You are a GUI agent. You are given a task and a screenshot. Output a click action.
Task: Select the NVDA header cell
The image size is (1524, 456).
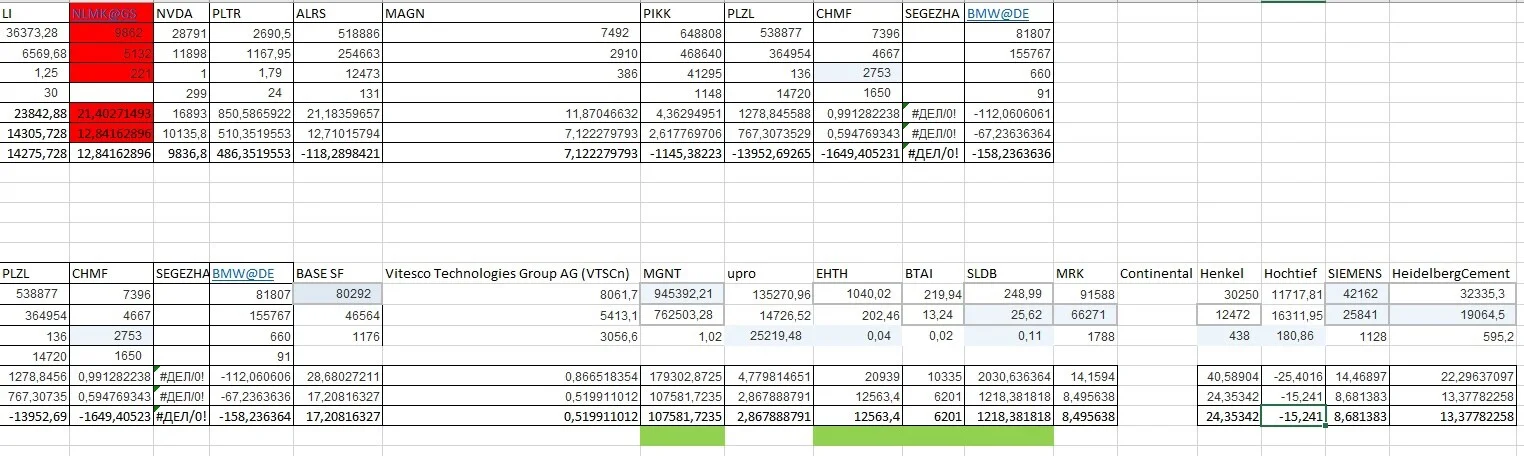point(182,14)
